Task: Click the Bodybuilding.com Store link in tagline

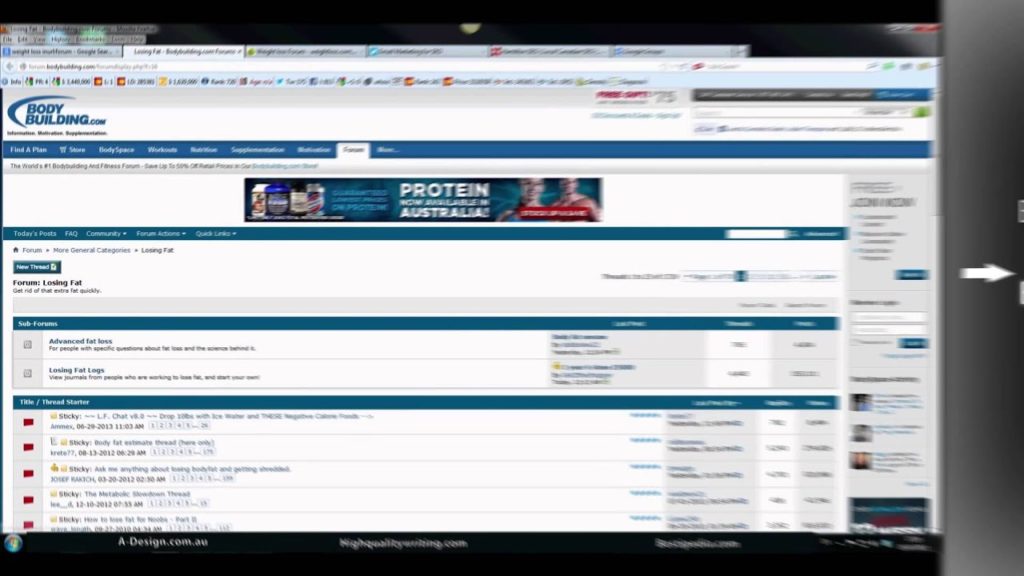Action: click(285, 166)
